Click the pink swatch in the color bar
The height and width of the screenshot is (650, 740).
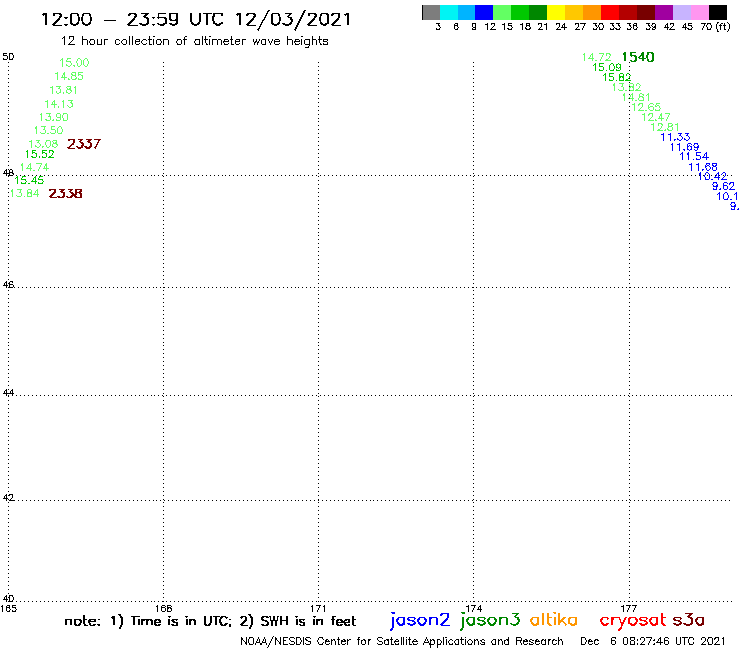700,13
